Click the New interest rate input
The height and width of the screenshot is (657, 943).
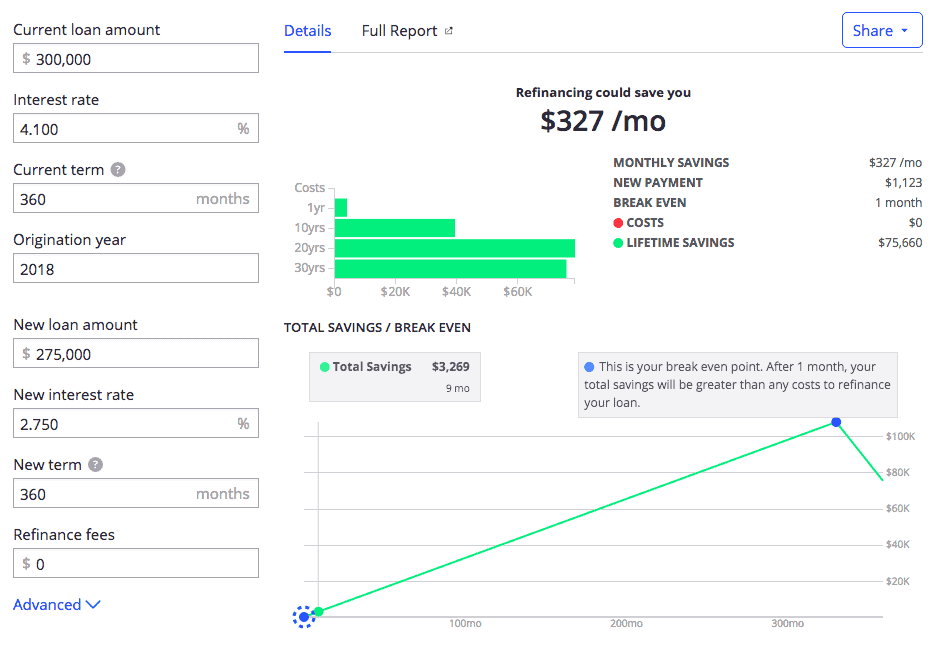[x=125, y=424]
